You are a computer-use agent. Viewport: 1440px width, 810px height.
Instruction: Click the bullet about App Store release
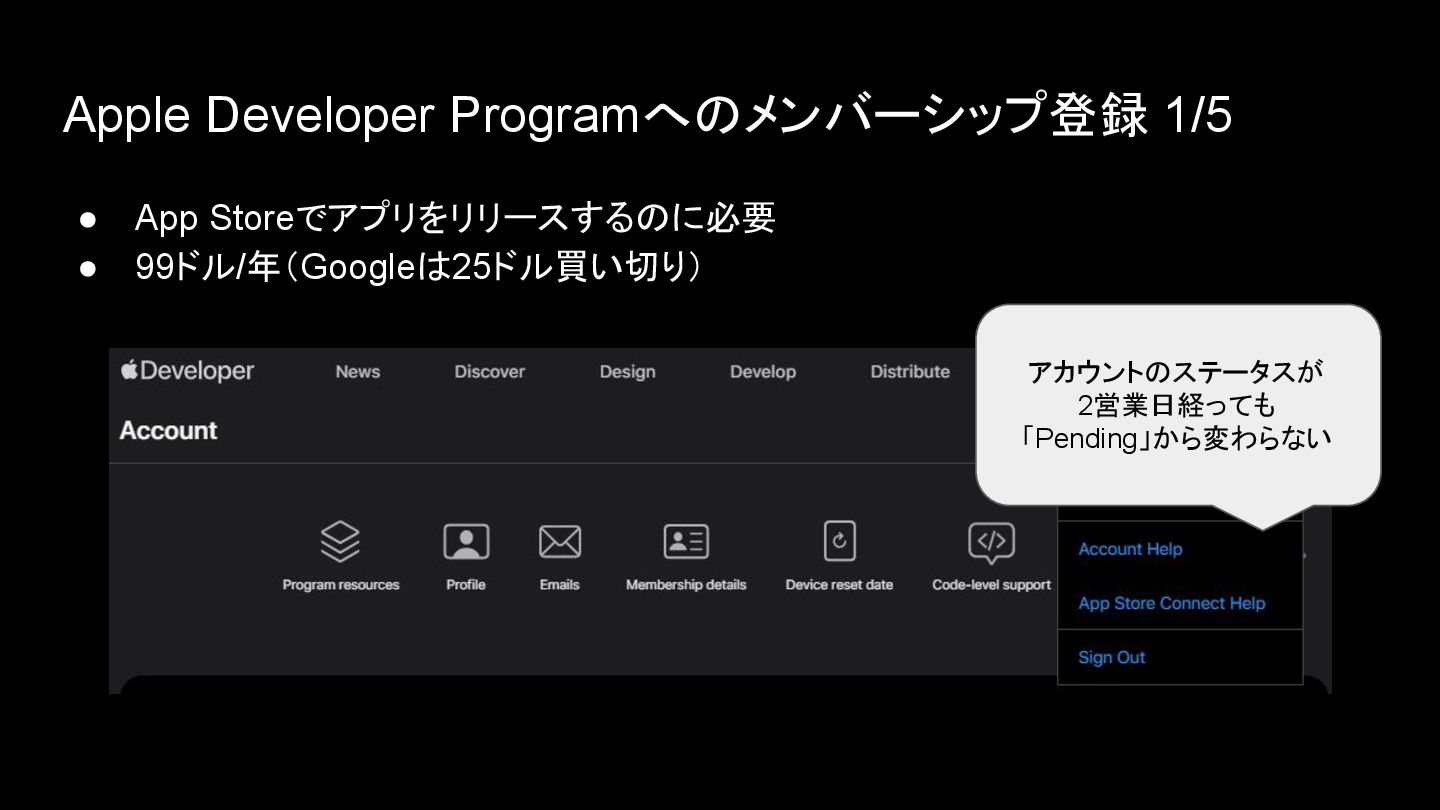click(455, 218)
